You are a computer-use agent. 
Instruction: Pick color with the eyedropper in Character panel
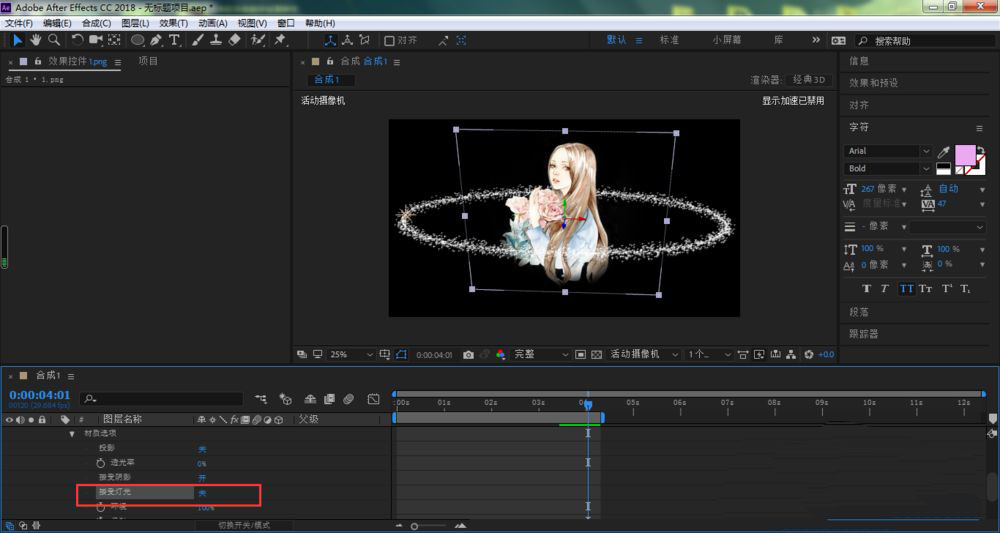tap(944, 151)
